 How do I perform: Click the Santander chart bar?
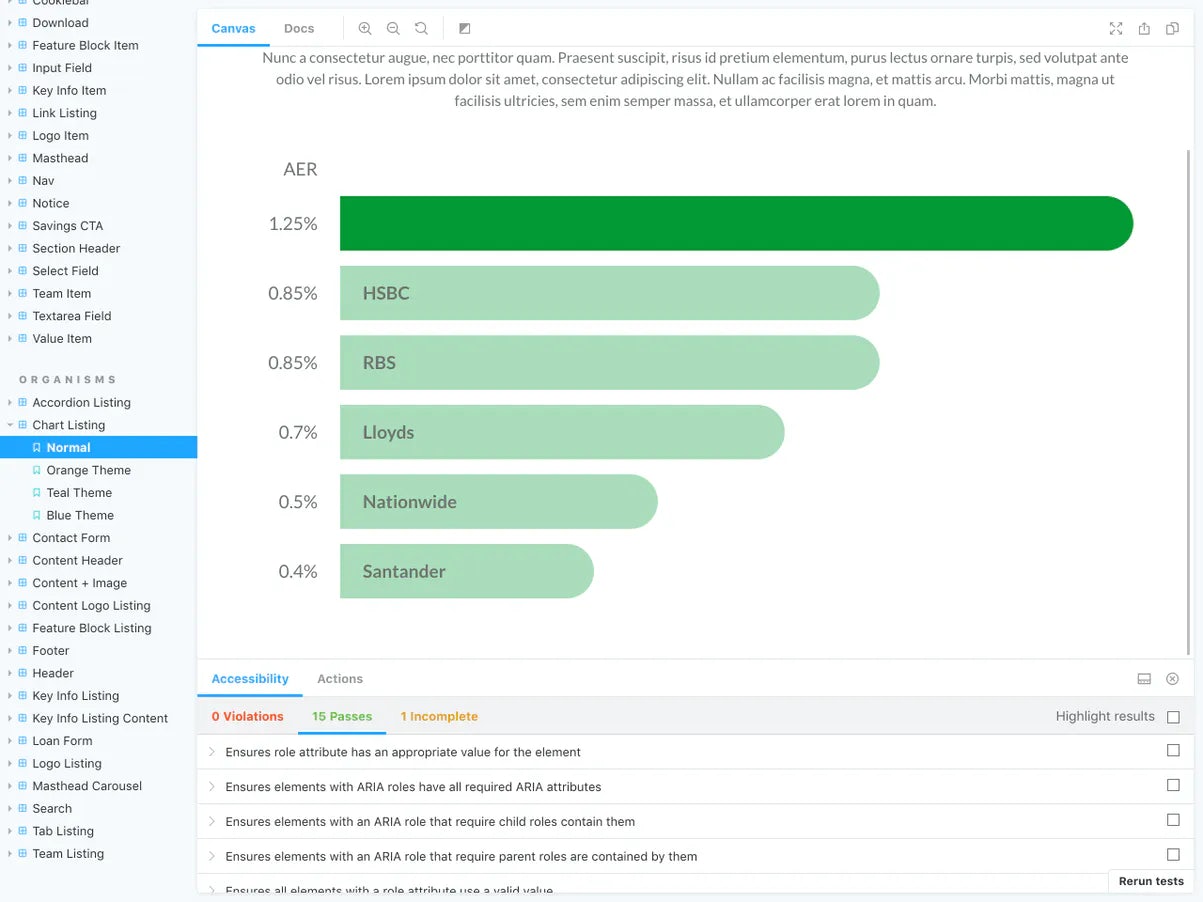point(467,571)
